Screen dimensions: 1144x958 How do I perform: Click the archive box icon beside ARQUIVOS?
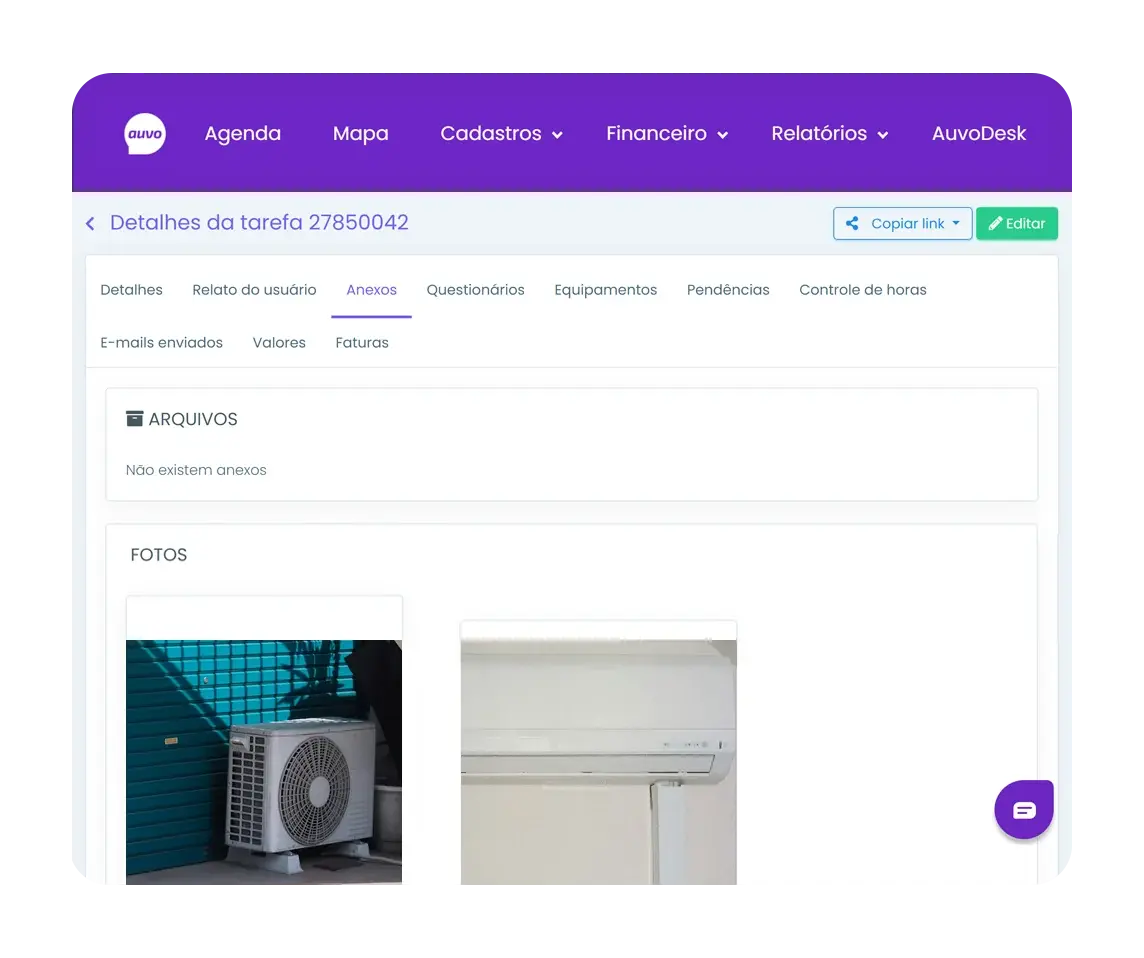tap(134, 419)
